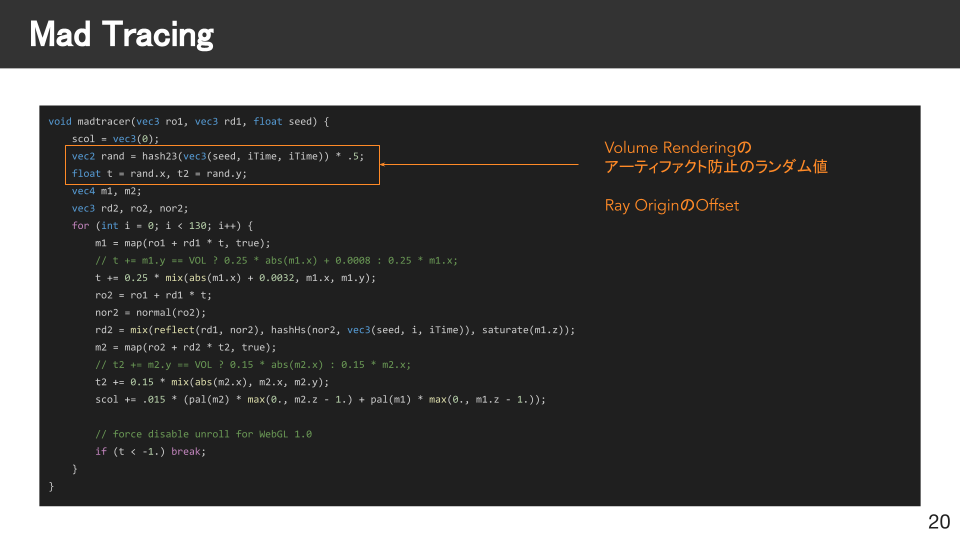Click the "void madtracer" function signature line

click(x=188, y=121)
